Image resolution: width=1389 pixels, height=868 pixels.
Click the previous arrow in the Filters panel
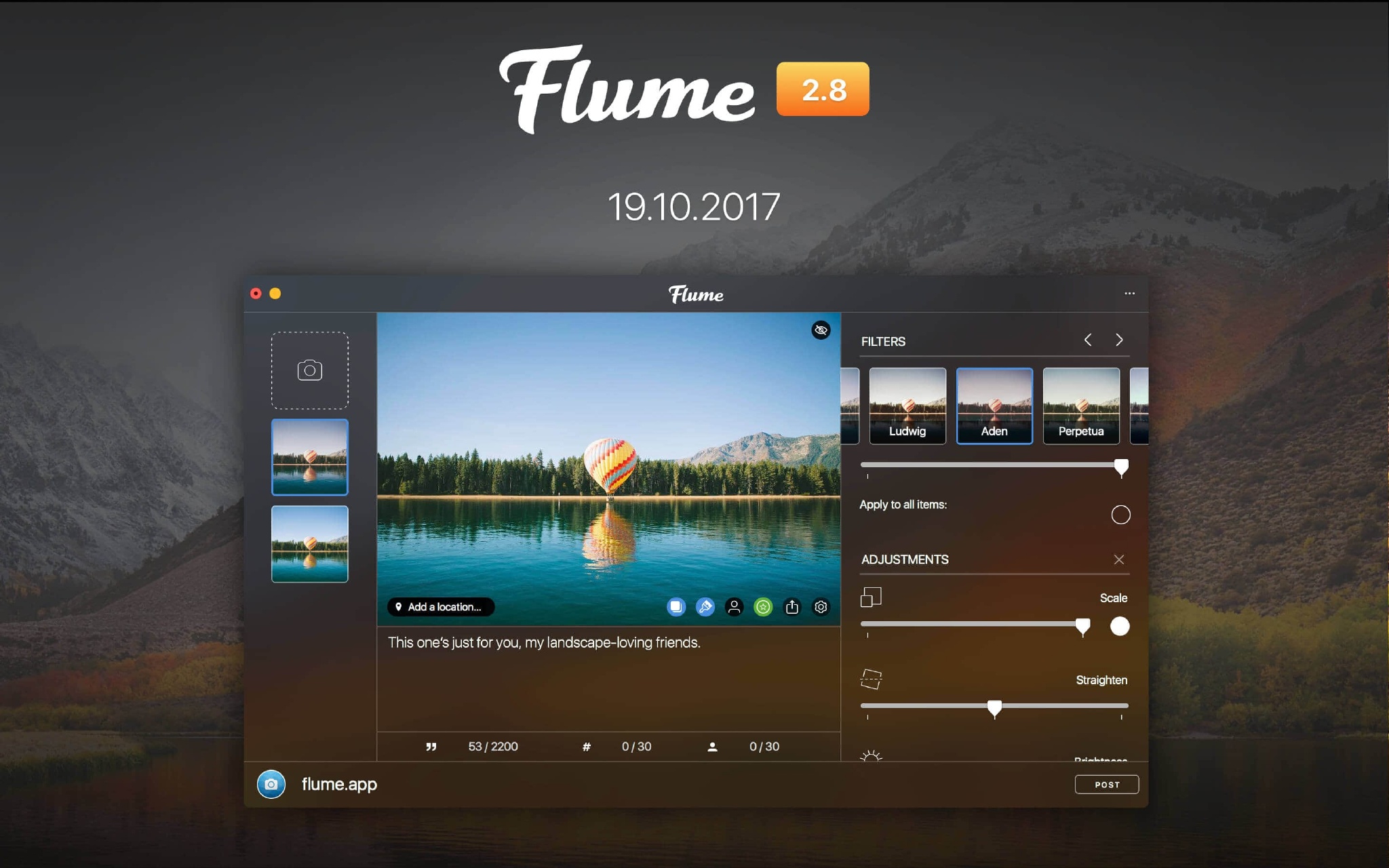[x=1089, y=340]
